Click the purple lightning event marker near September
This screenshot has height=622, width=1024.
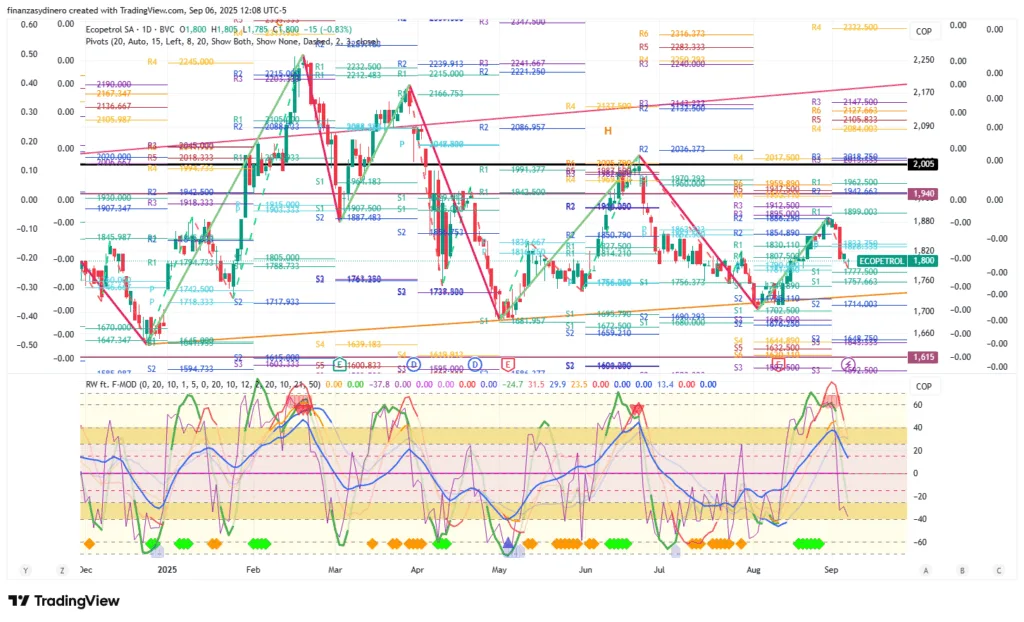[x=848, y=364]
